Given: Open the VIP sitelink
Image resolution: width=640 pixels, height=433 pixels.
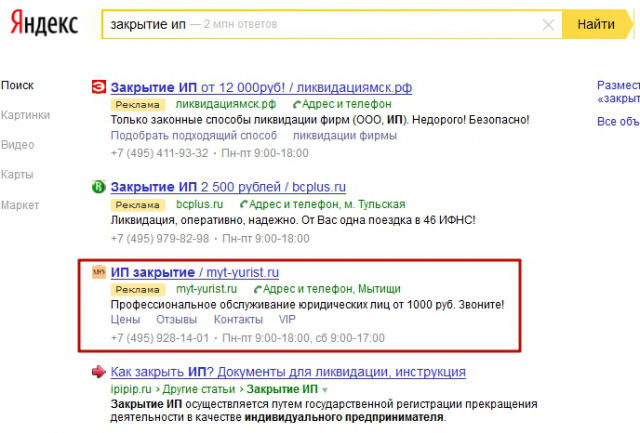Looking at the screenshot, I should click(287, 320).
